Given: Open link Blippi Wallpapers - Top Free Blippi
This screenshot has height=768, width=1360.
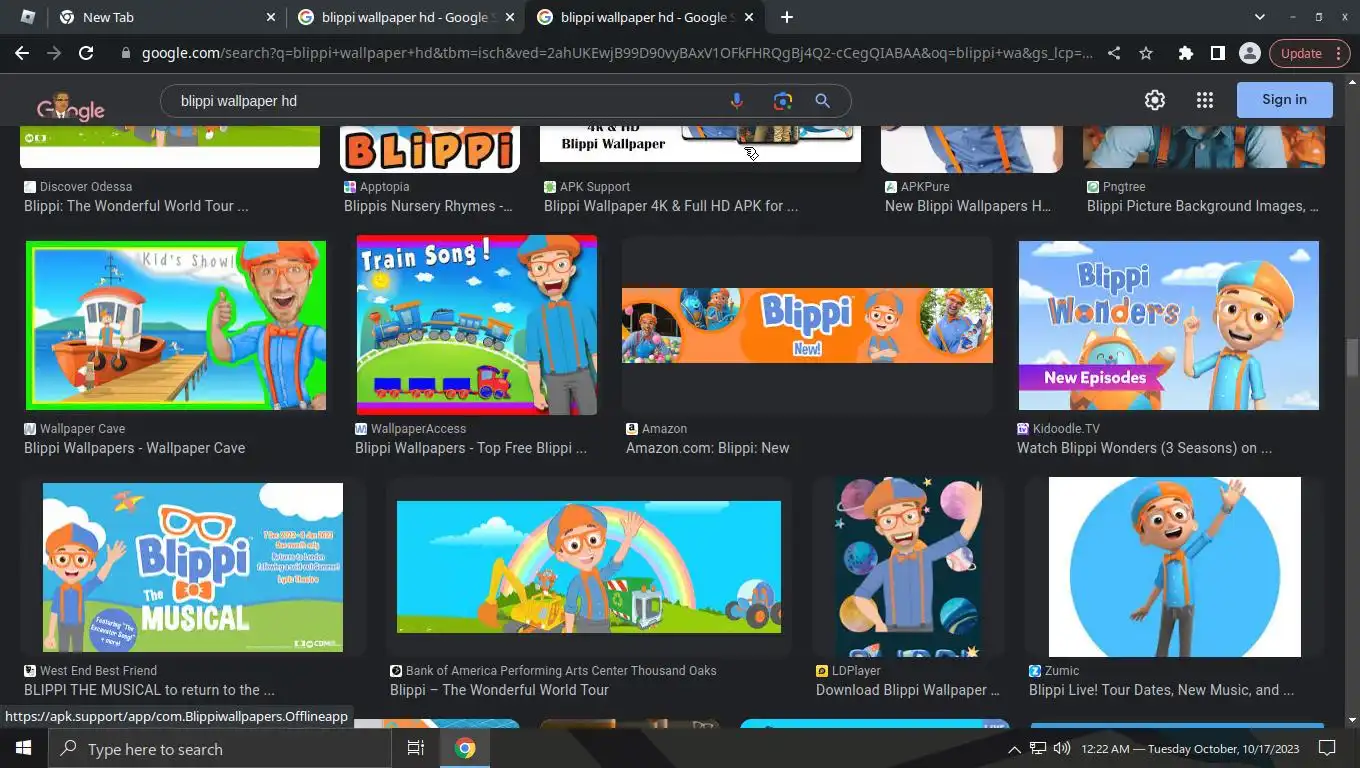Looking at the screenshot, I should coord(471,448).
